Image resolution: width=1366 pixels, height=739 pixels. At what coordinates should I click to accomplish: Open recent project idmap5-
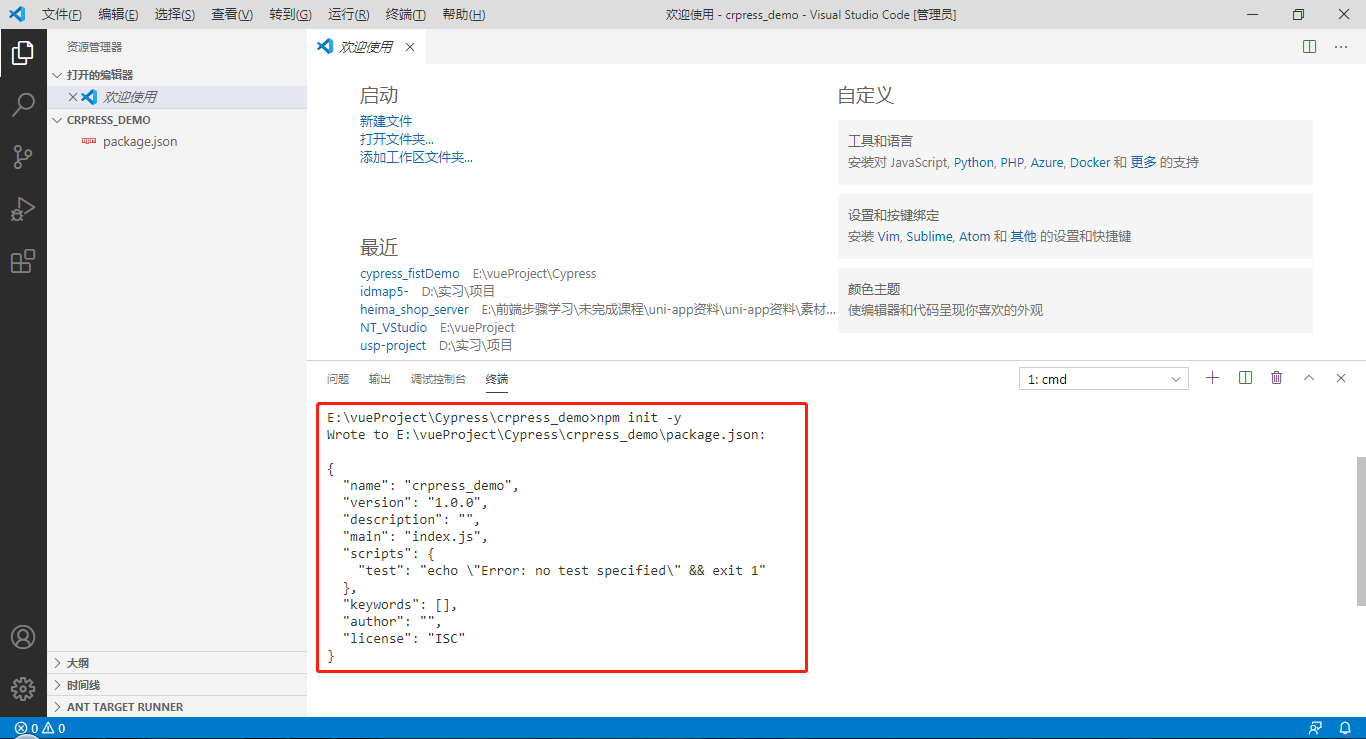tap(384, 291)
